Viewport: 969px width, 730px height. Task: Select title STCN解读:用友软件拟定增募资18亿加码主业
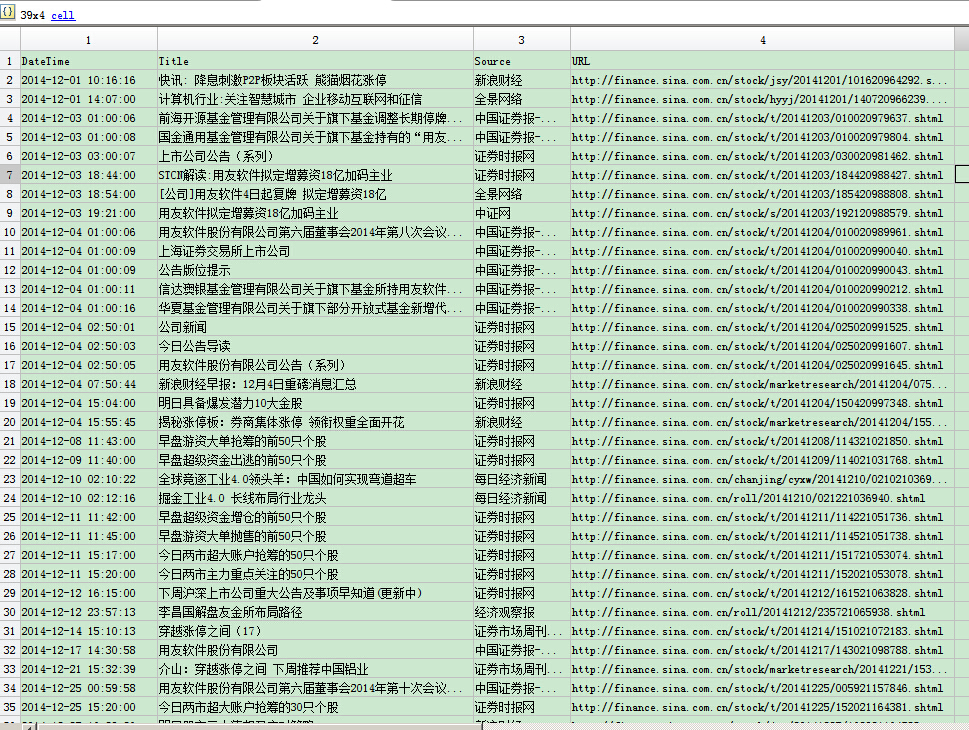pyautogui.click(x=315, y=175)
